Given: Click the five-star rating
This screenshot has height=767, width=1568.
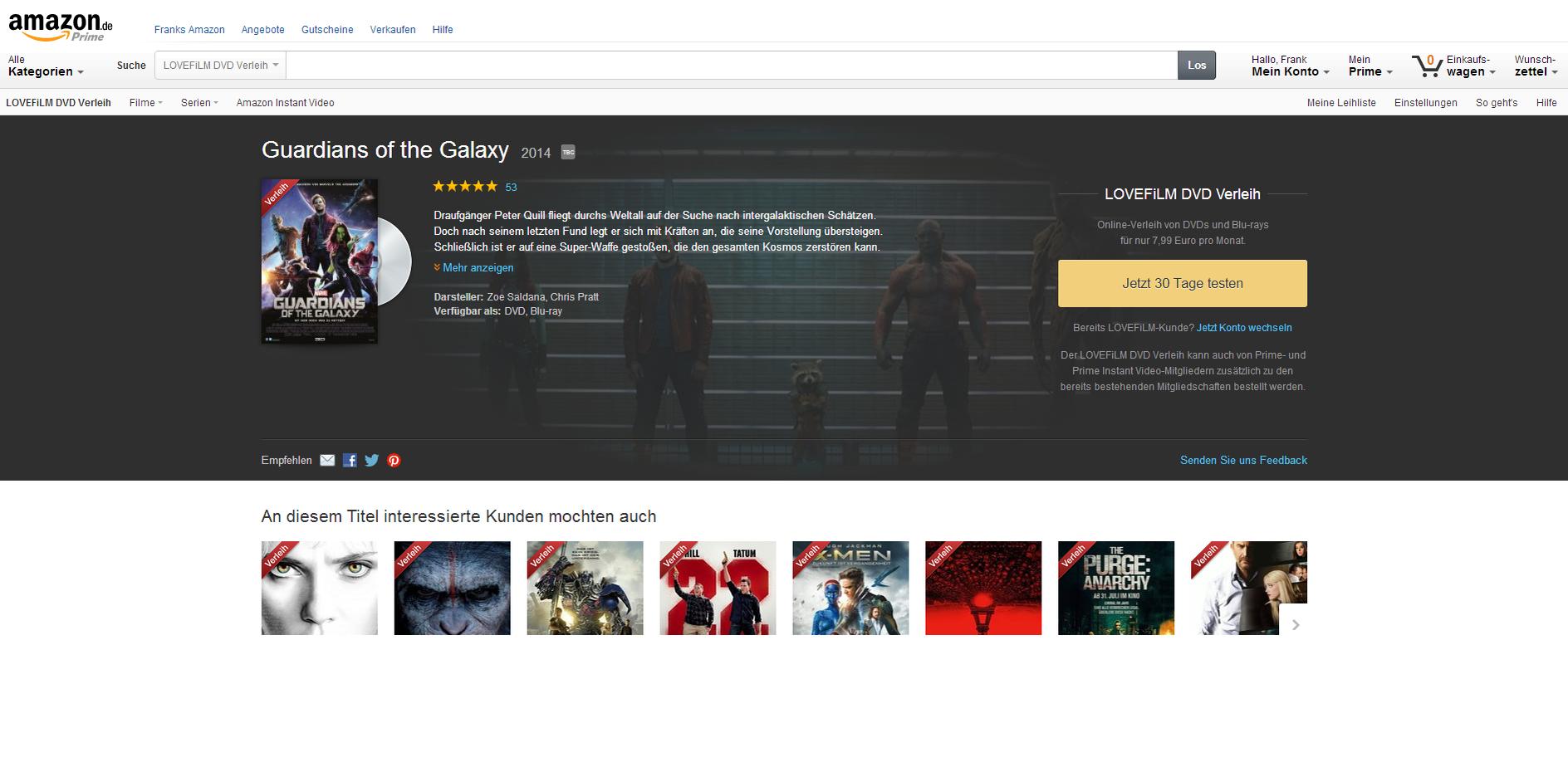Looking at the screenshot, I should point(465,186).
